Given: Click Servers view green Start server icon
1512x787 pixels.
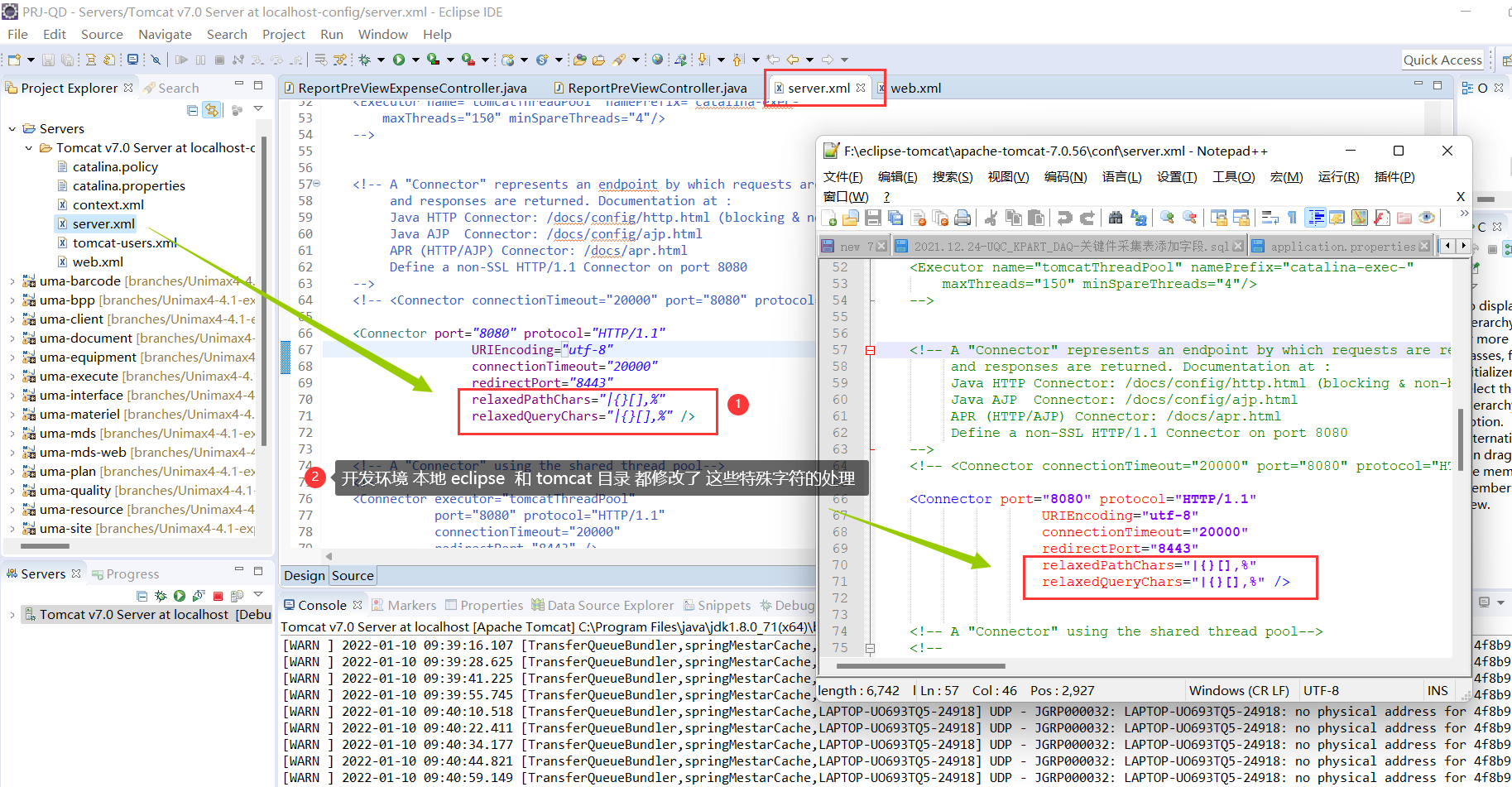Looking at the screenshot, I should 180,595.
